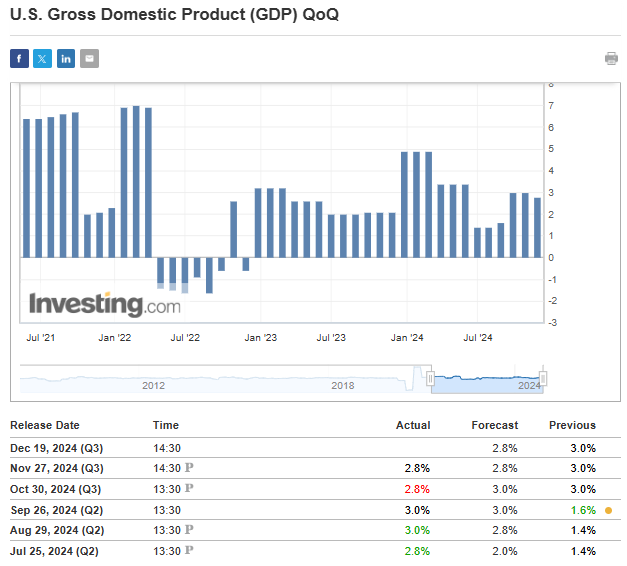Image resolution: width=627 pixels, height=566 pixels.
Task: Share by email icon
Action: tap(90, 58)
